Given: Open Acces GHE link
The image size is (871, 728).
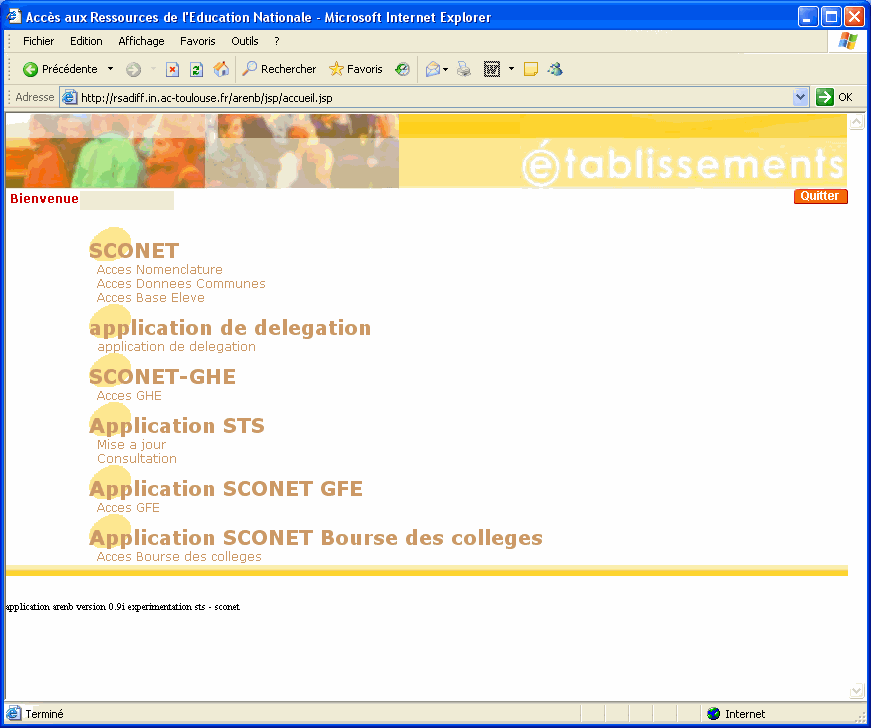Looking at the screenshot, I should click(x=129, y=395).
